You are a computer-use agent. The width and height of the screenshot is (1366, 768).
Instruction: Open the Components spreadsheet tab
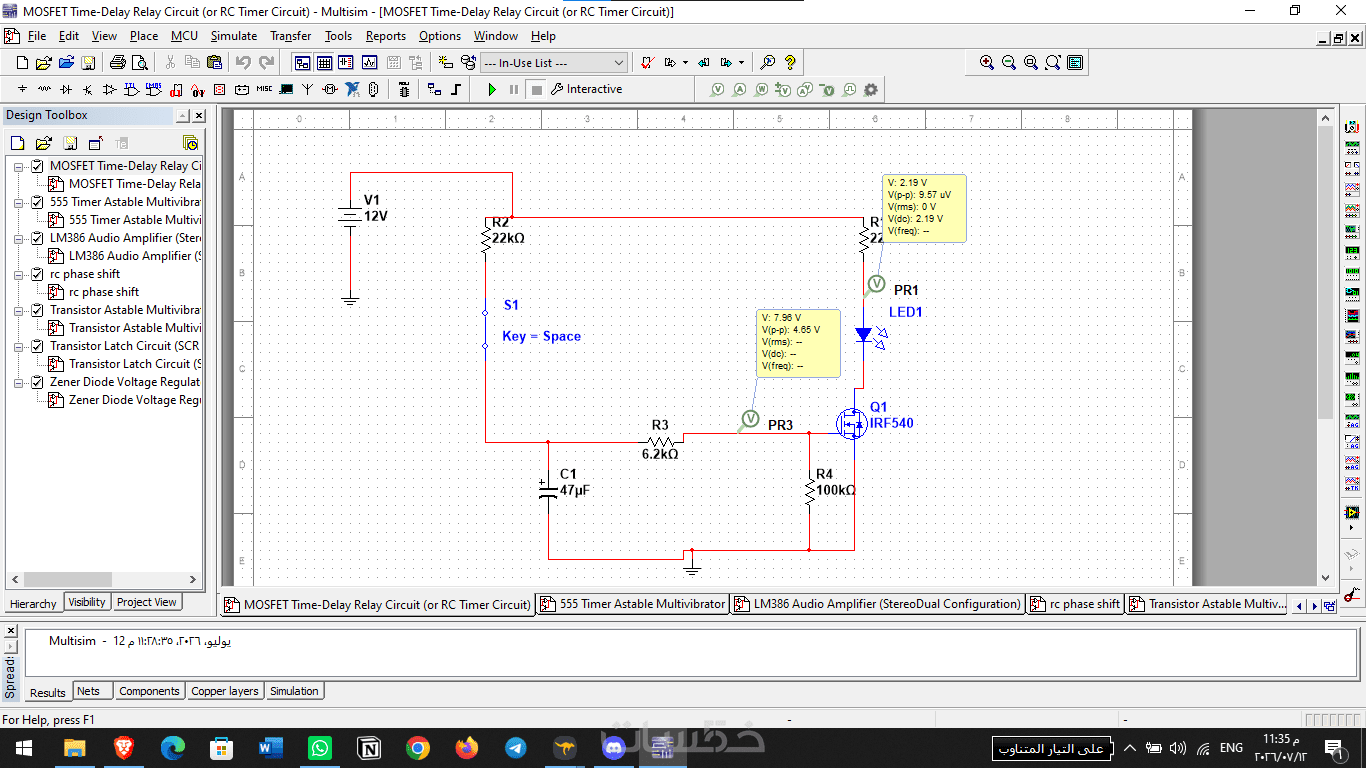(149, 691)
